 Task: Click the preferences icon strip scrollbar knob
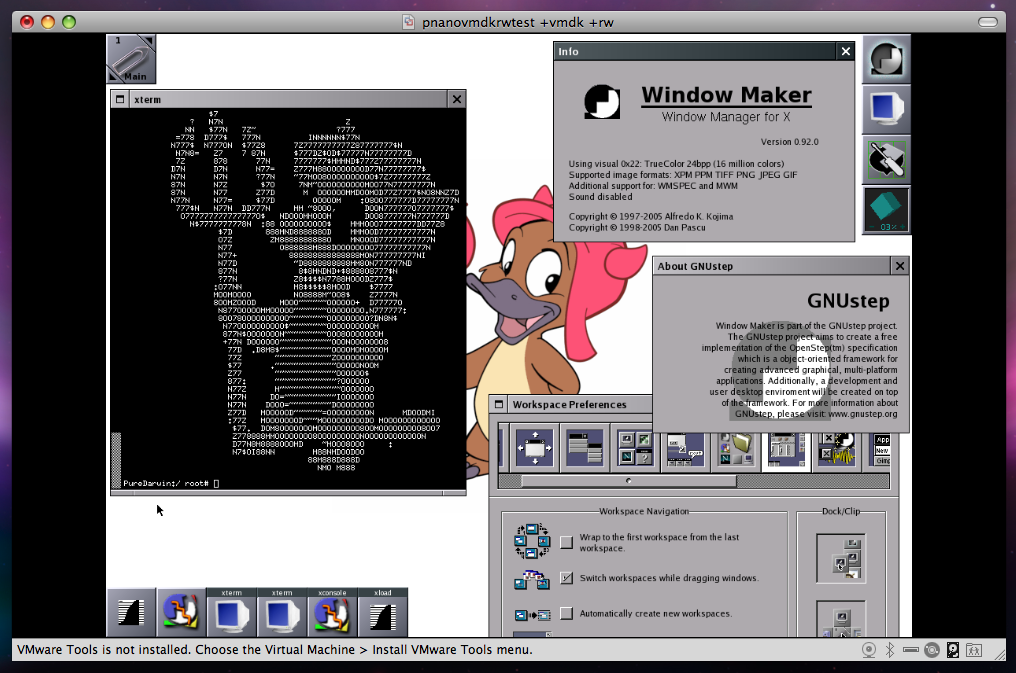(x=629, y=481)
